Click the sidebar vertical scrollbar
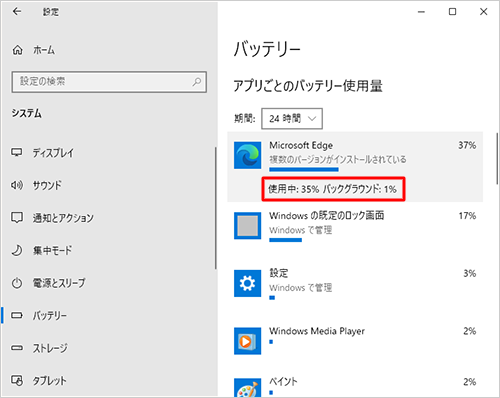500x398 pixels. 215,208
